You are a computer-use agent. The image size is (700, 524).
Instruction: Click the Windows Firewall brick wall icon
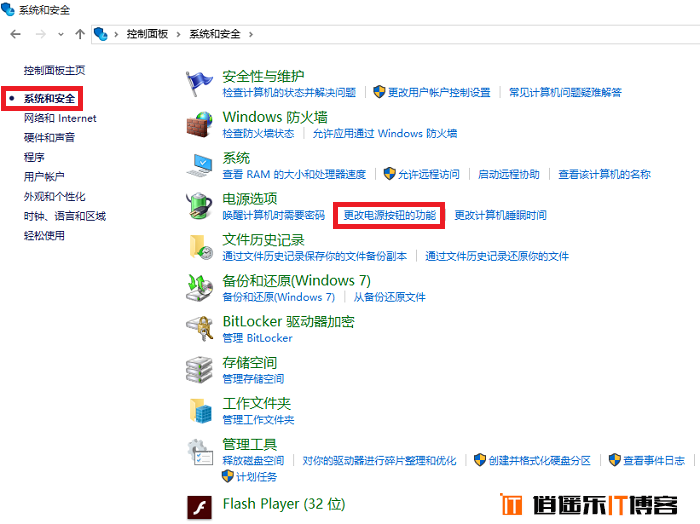click(199, 125)
